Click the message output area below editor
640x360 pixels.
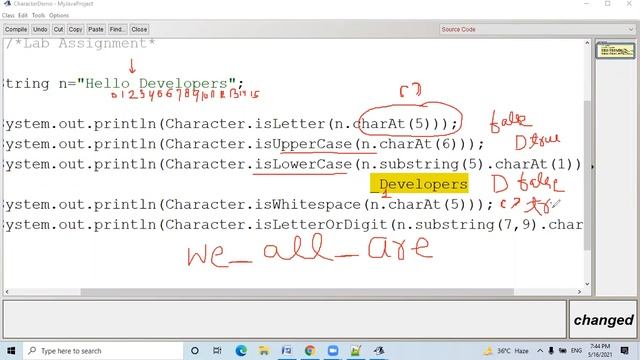coord(284,320)
